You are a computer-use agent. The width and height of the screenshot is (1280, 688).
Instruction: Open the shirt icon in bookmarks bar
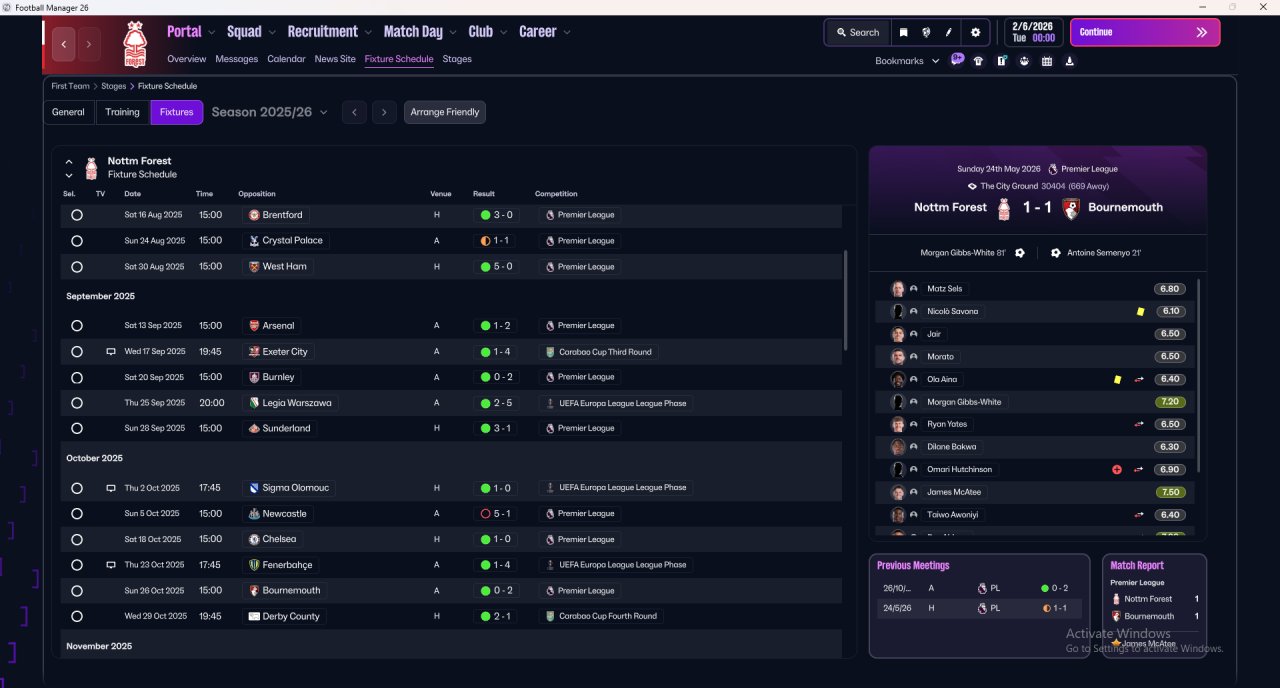[978, 61]
